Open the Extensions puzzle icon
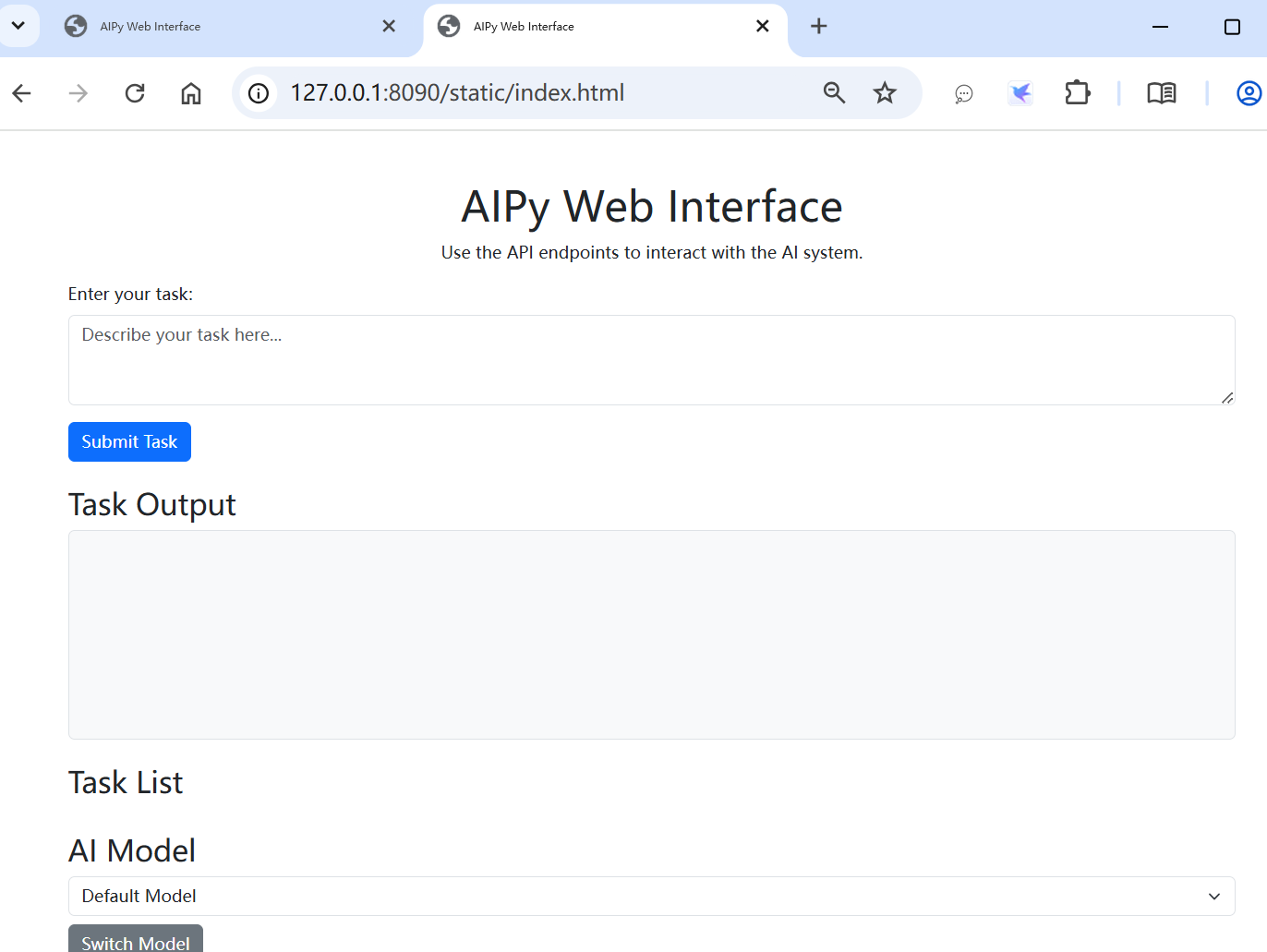Screen dimensions: 1267x952 tap(1078, 93)
